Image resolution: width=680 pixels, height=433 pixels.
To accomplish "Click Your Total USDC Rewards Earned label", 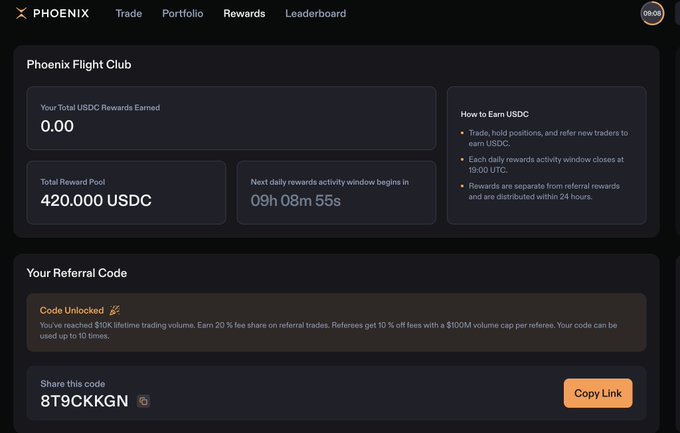I will point(100,108).
